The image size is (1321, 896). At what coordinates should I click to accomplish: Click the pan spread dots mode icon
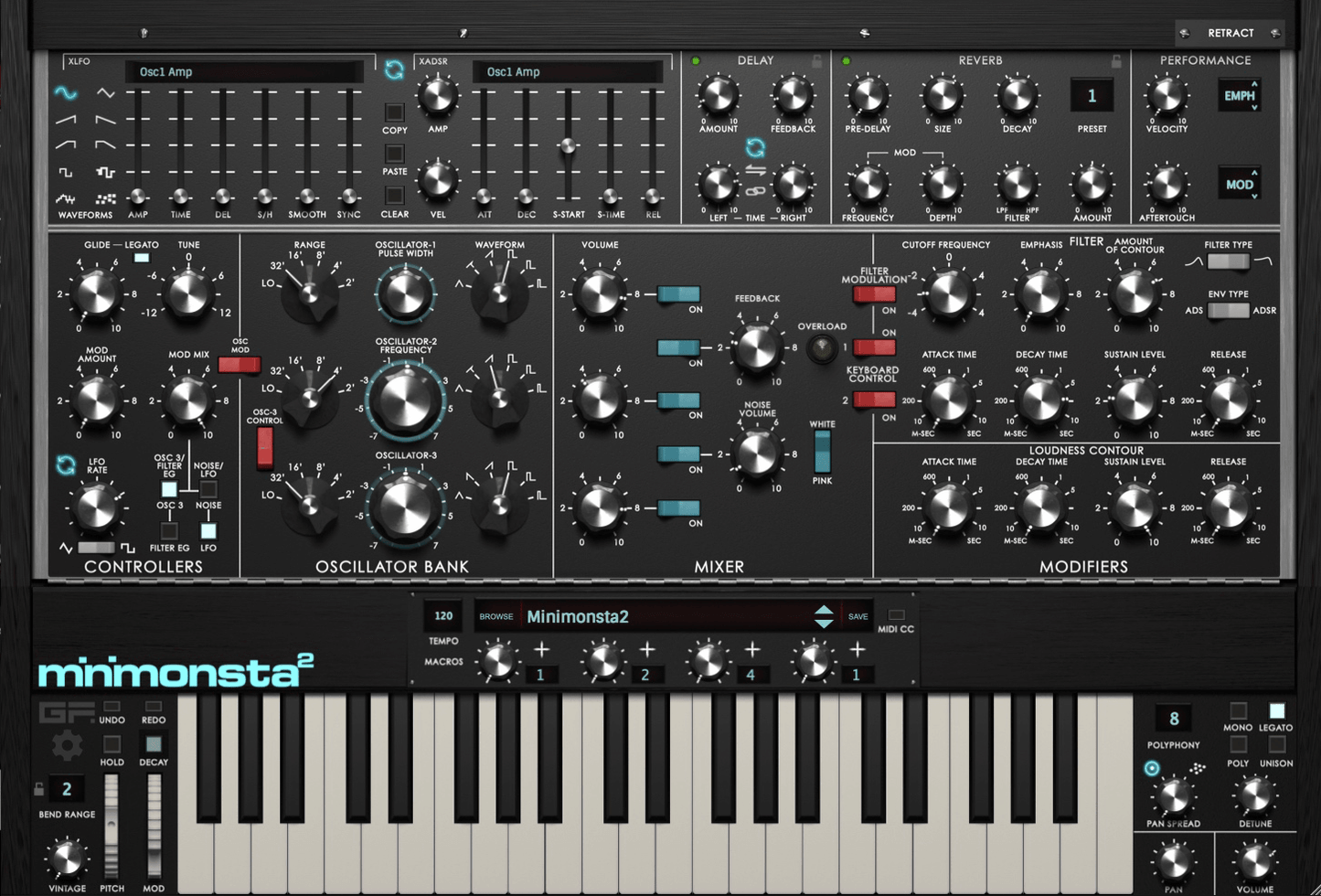point(1197,769)
